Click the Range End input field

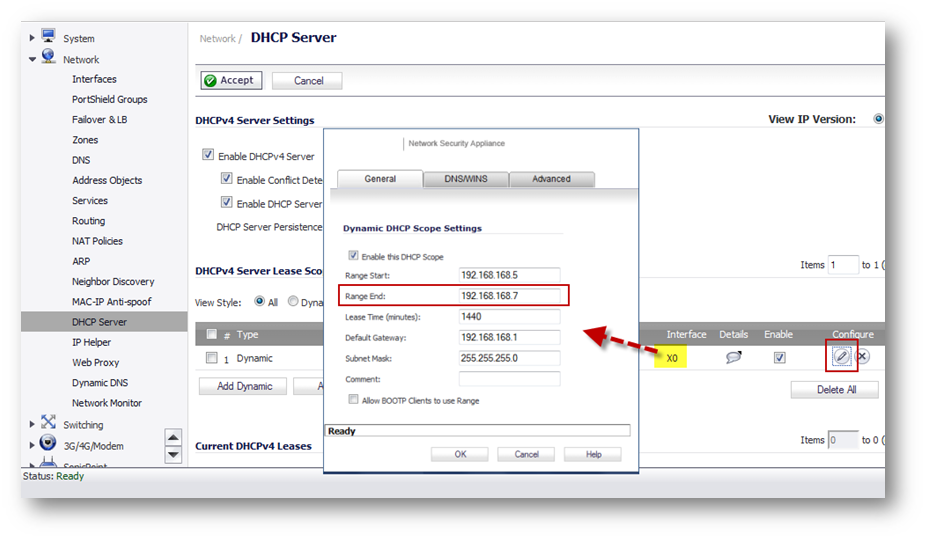pos(509,296)
